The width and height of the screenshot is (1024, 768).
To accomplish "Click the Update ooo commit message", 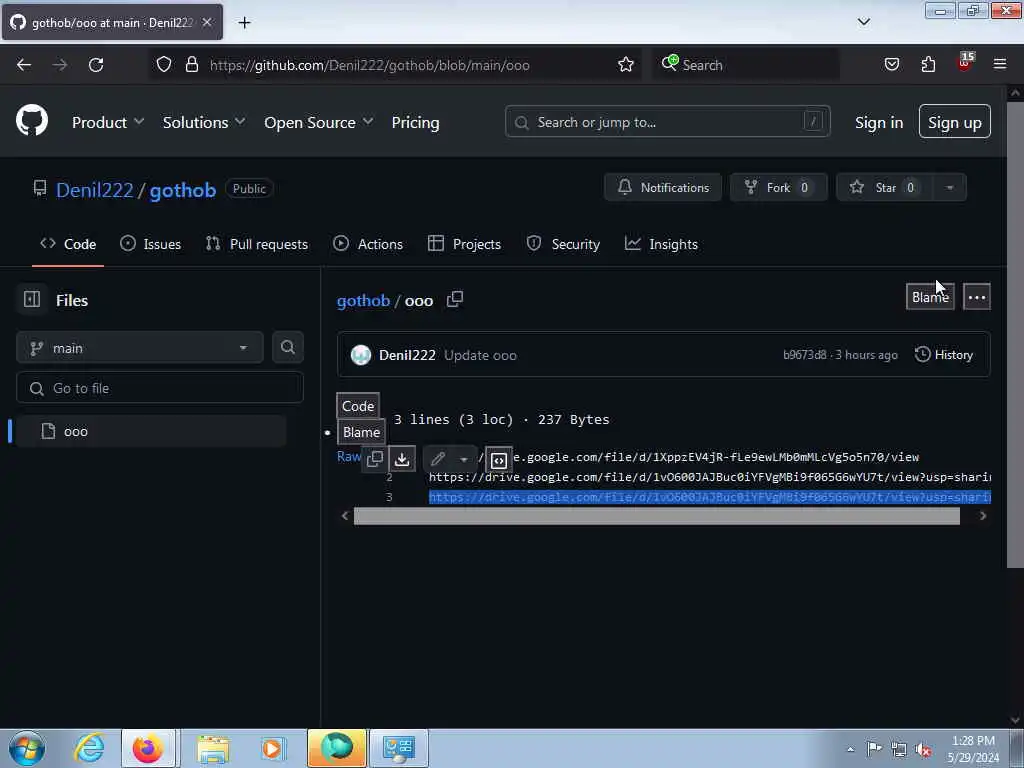I will coord(481,355).
